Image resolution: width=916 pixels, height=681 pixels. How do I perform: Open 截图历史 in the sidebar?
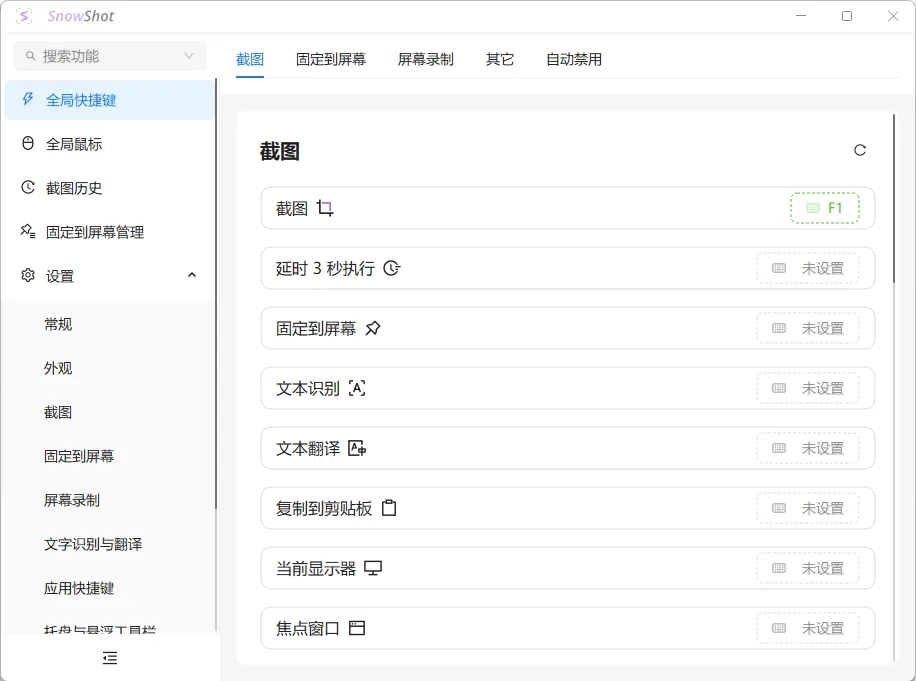[109, 188]
